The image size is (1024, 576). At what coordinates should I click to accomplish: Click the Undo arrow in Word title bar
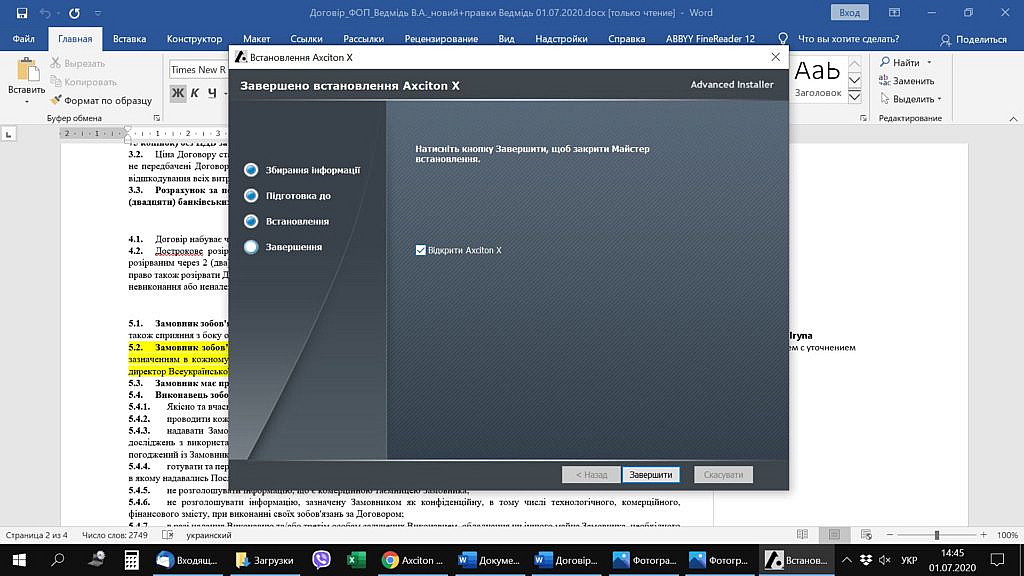(x=45, y=12)
